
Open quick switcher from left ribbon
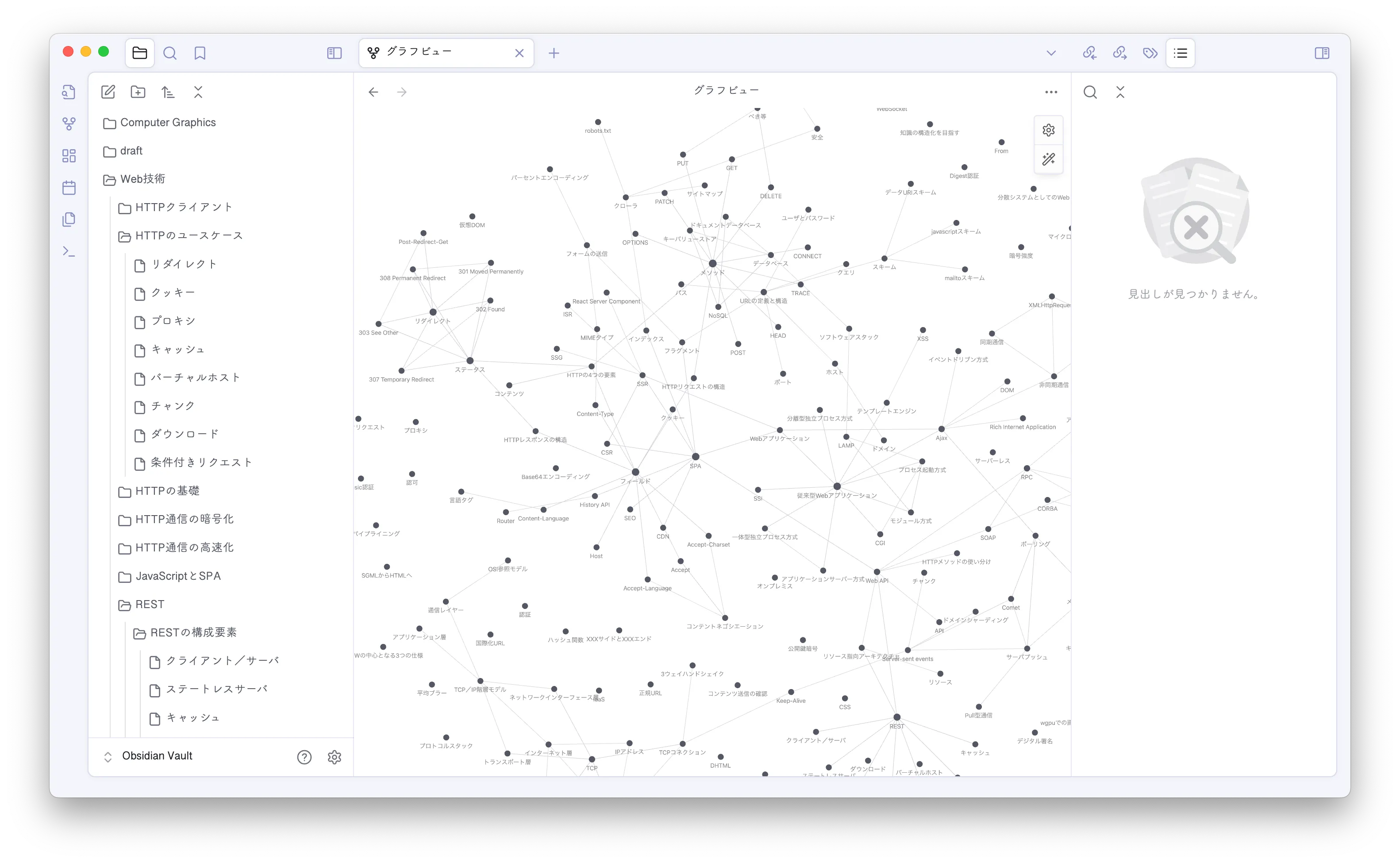69,92
